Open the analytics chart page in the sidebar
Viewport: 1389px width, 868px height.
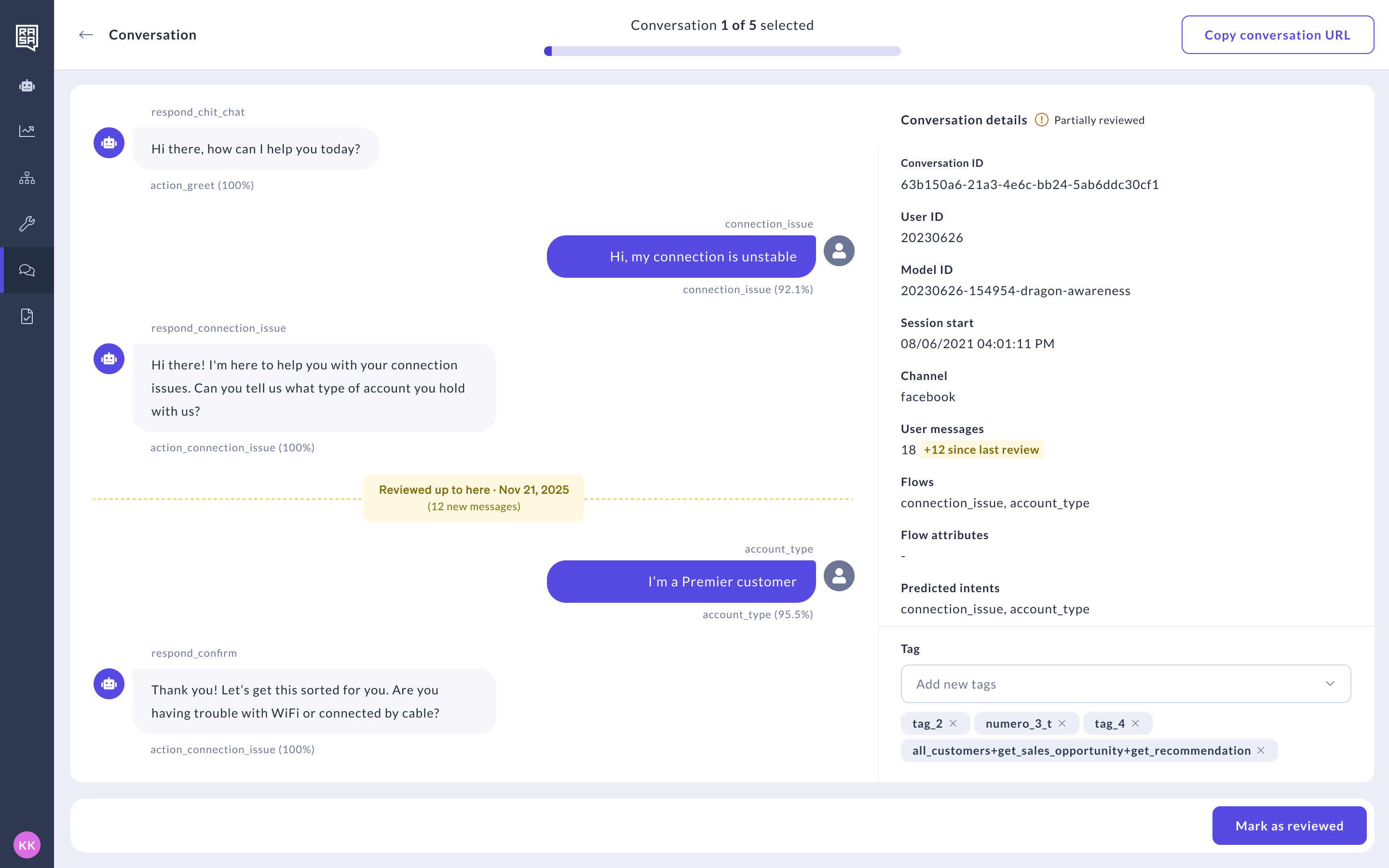click(x=27, y=131)
